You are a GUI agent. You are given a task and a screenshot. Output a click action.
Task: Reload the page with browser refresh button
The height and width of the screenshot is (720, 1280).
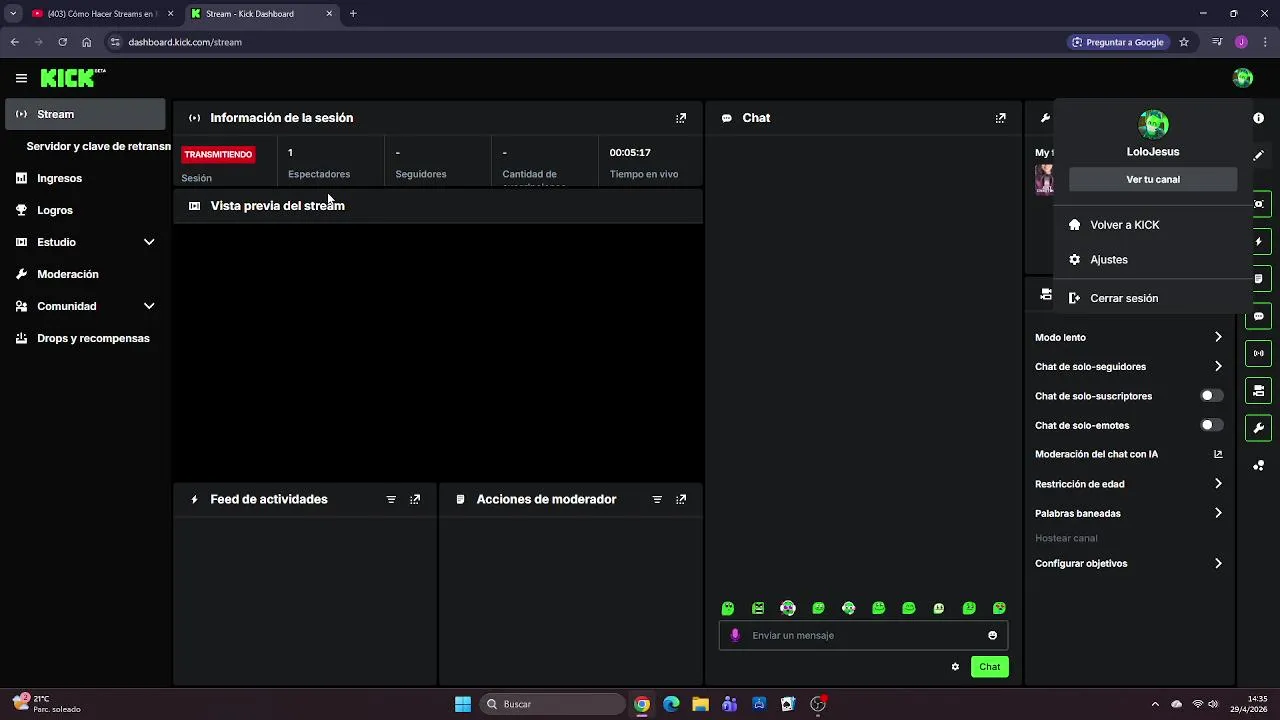coord(62,42)
